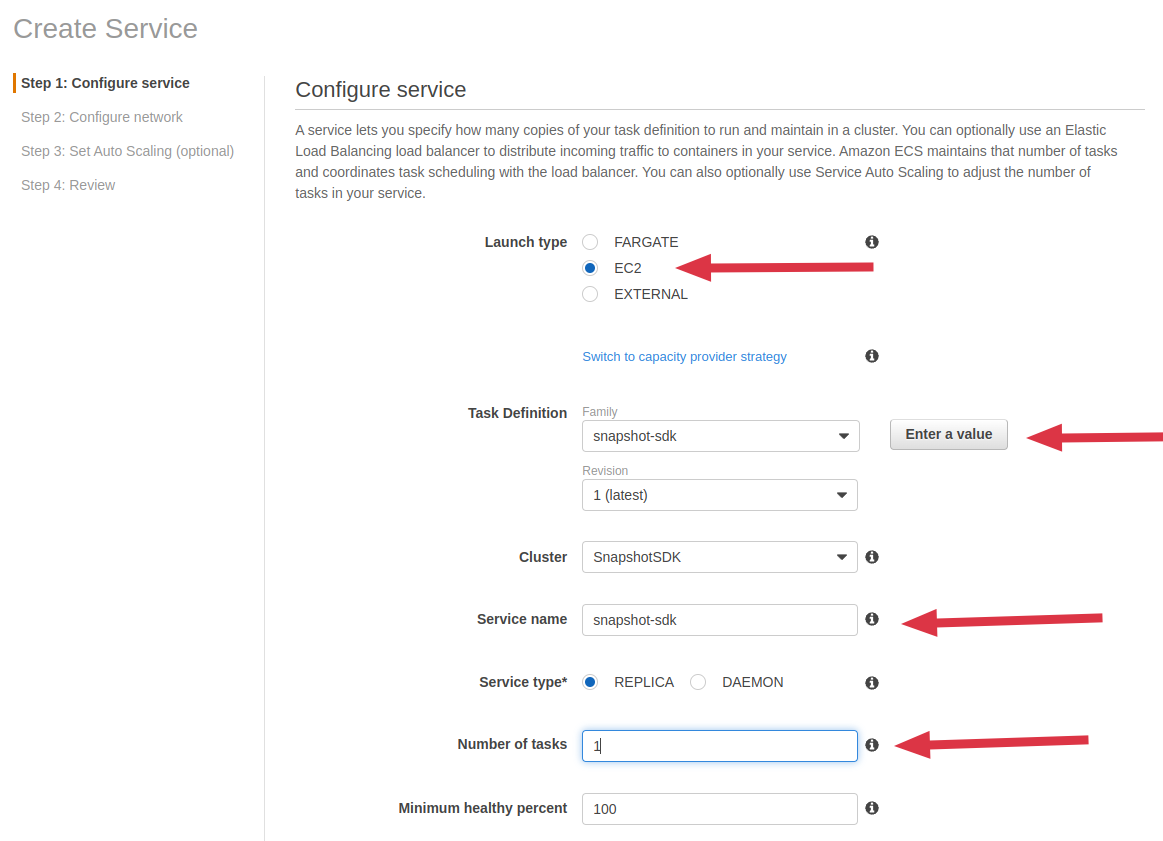Open the Task Definition Family dropdown
1163x841 pixels.
(720, 436)
